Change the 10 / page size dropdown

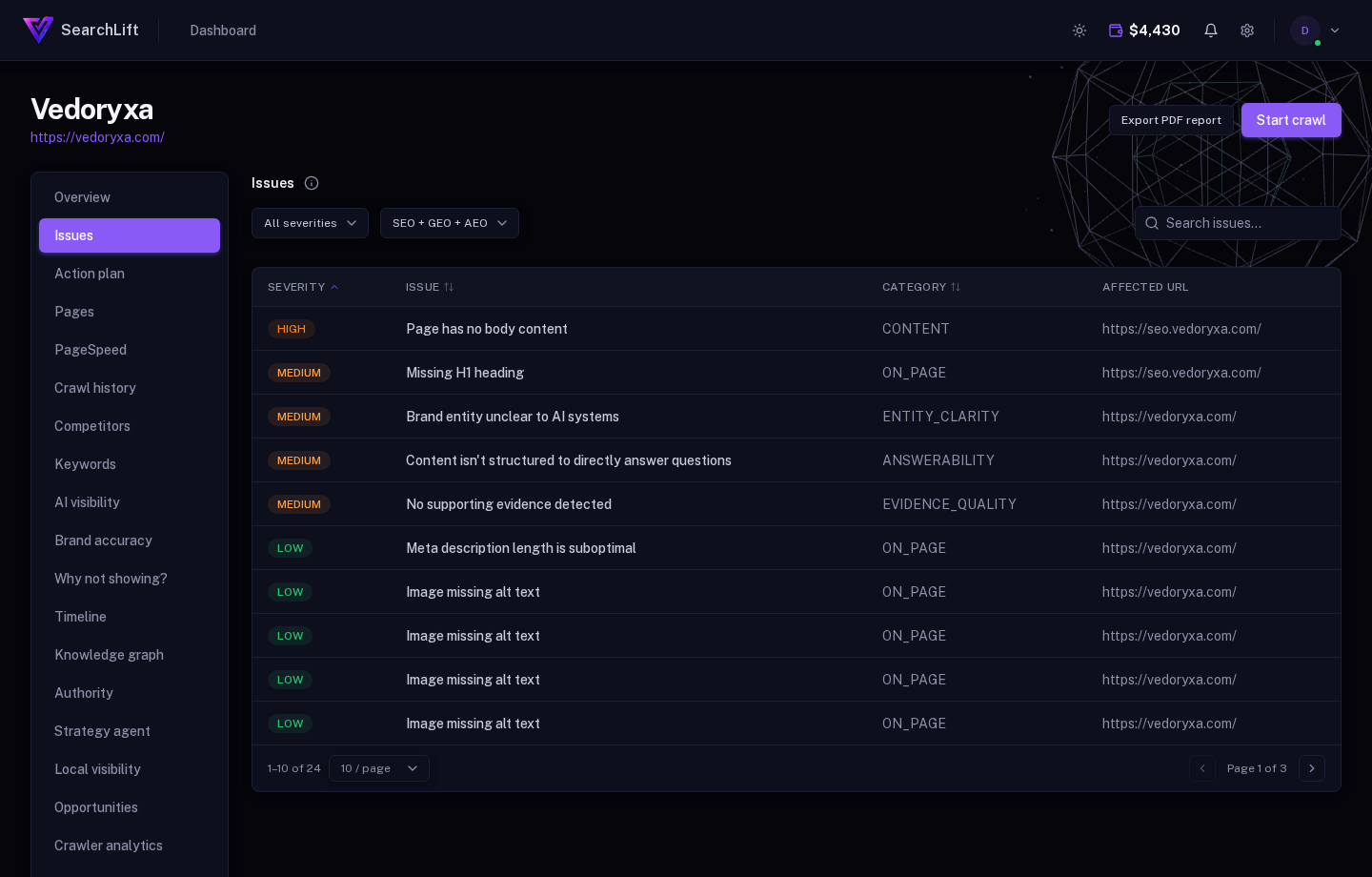click(x=379, y=768)
